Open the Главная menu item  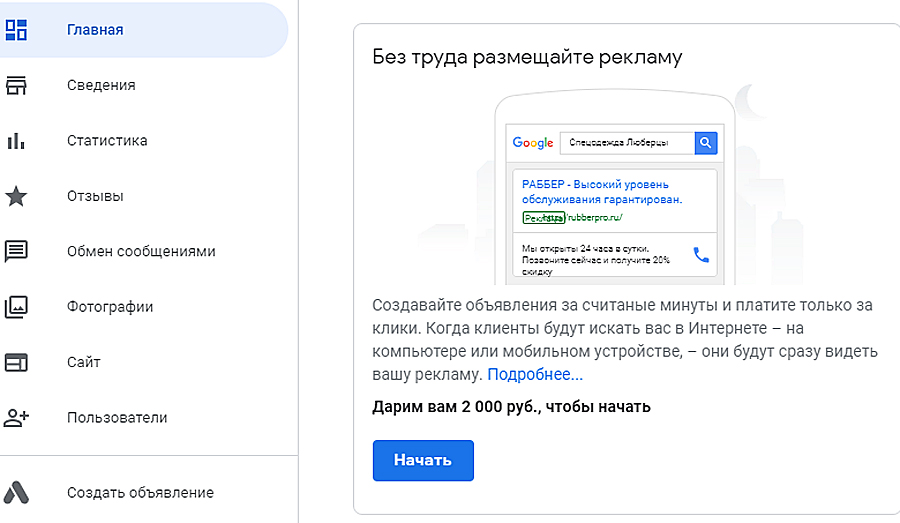95,29
